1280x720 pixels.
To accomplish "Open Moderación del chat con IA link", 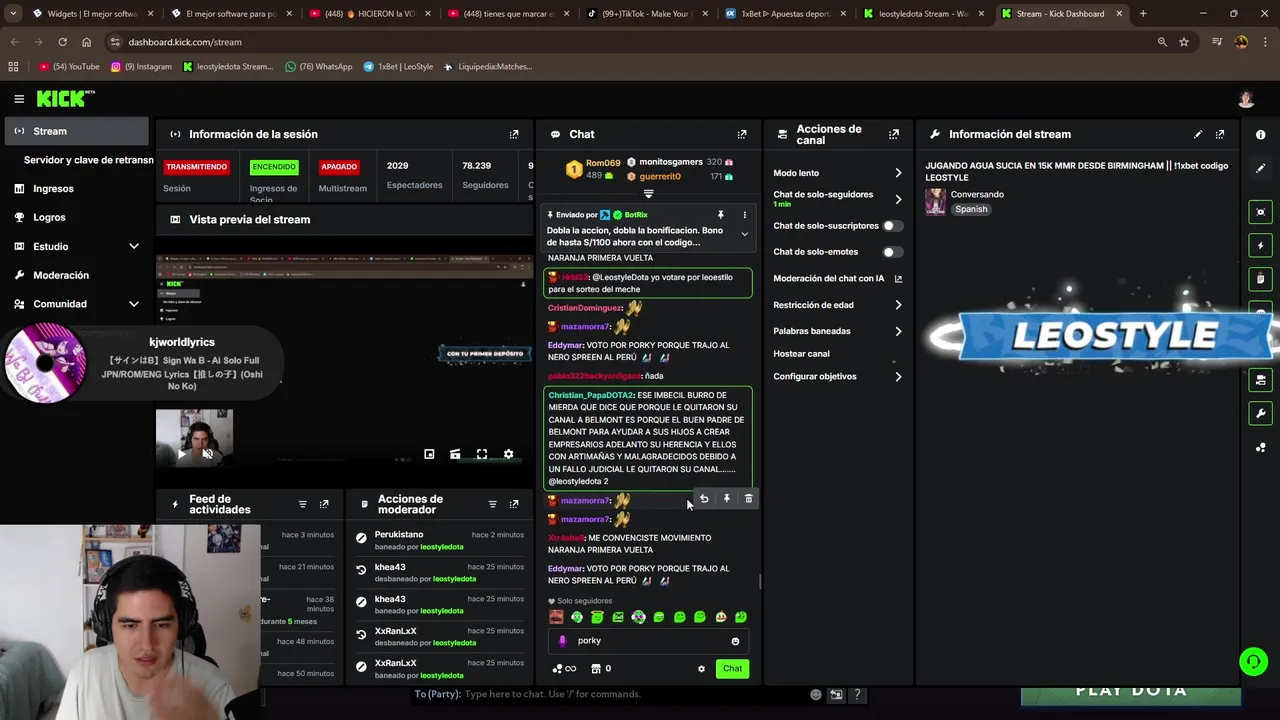I will click(837, 279).
